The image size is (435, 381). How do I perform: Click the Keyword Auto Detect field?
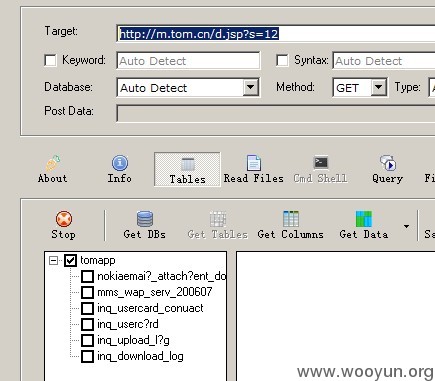tap(188, 61)
